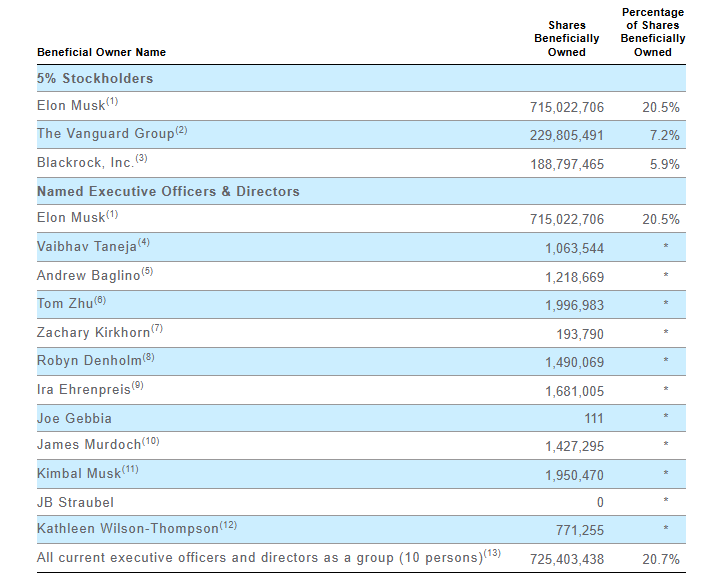Click the Joe Gebbia name cell
This screenshot has height=588, width=711.
click(74, 418)
